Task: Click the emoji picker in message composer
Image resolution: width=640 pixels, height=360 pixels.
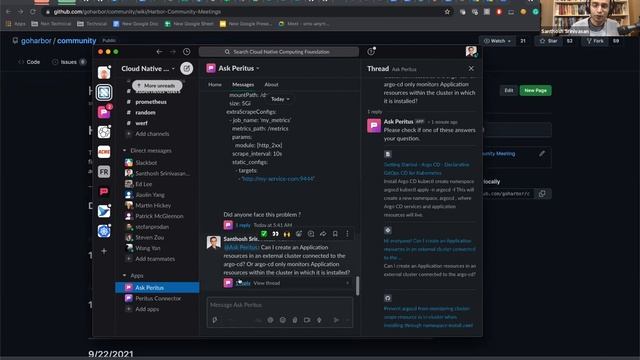Action: pyautogui.click(x=282, y=320)
